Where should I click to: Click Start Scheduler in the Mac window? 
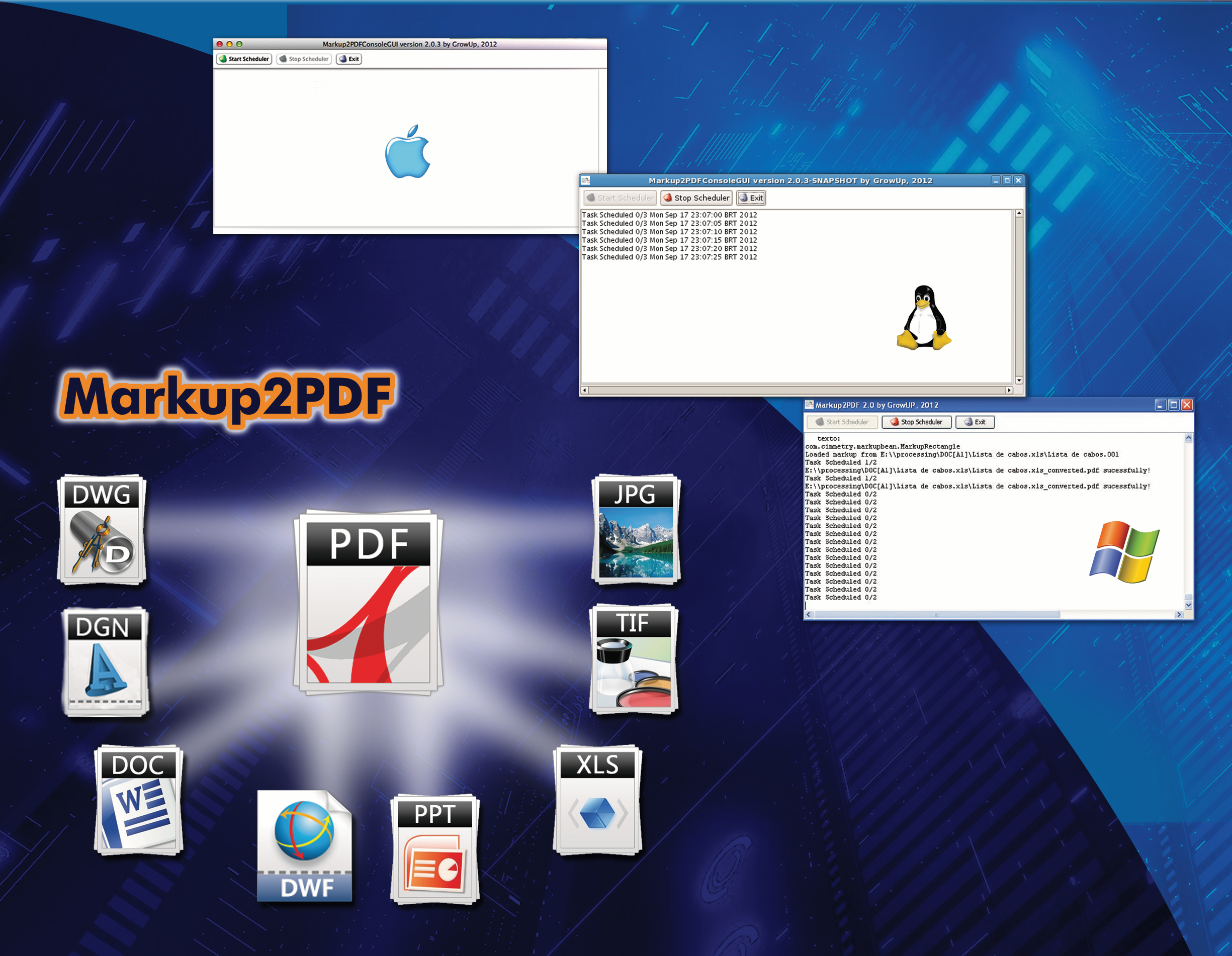point(244,59)
